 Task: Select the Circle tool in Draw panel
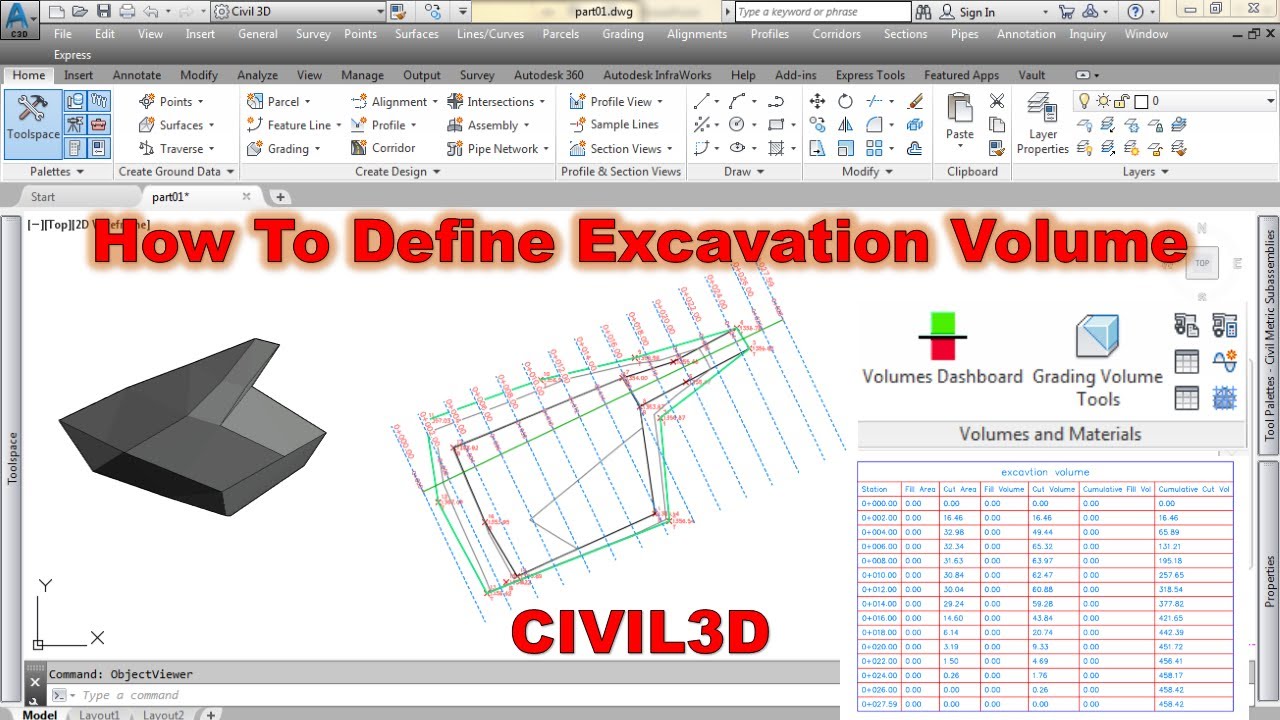(737, 124)
